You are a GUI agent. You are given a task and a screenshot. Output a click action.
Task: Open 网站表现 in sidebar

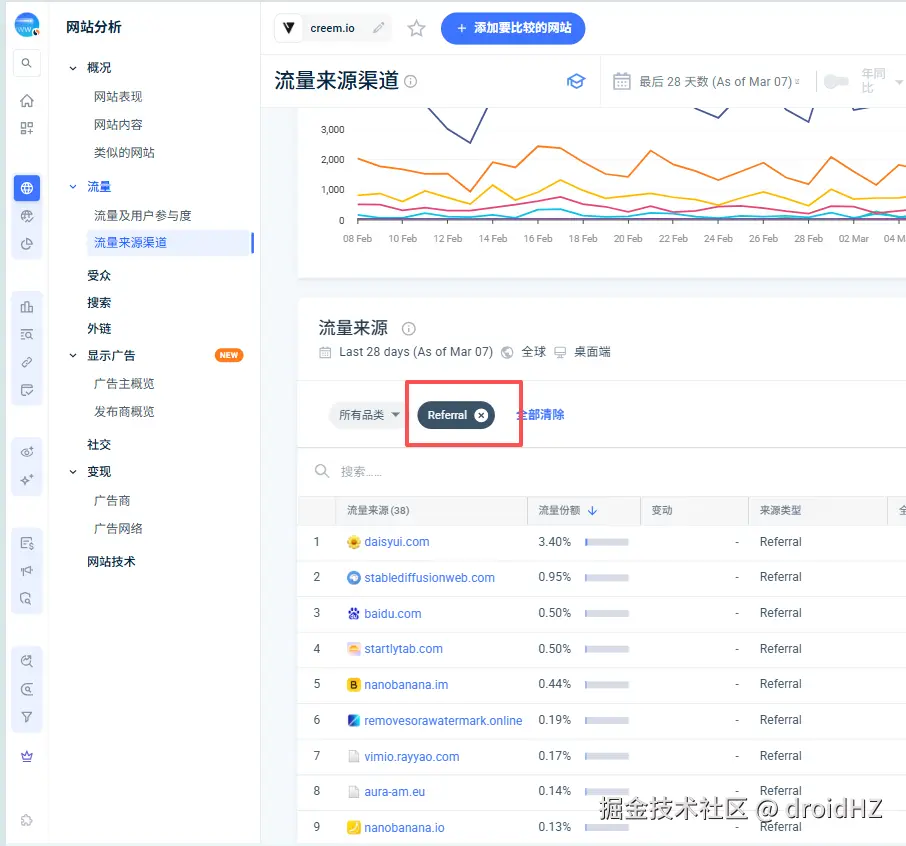click(x=118, y=97)
